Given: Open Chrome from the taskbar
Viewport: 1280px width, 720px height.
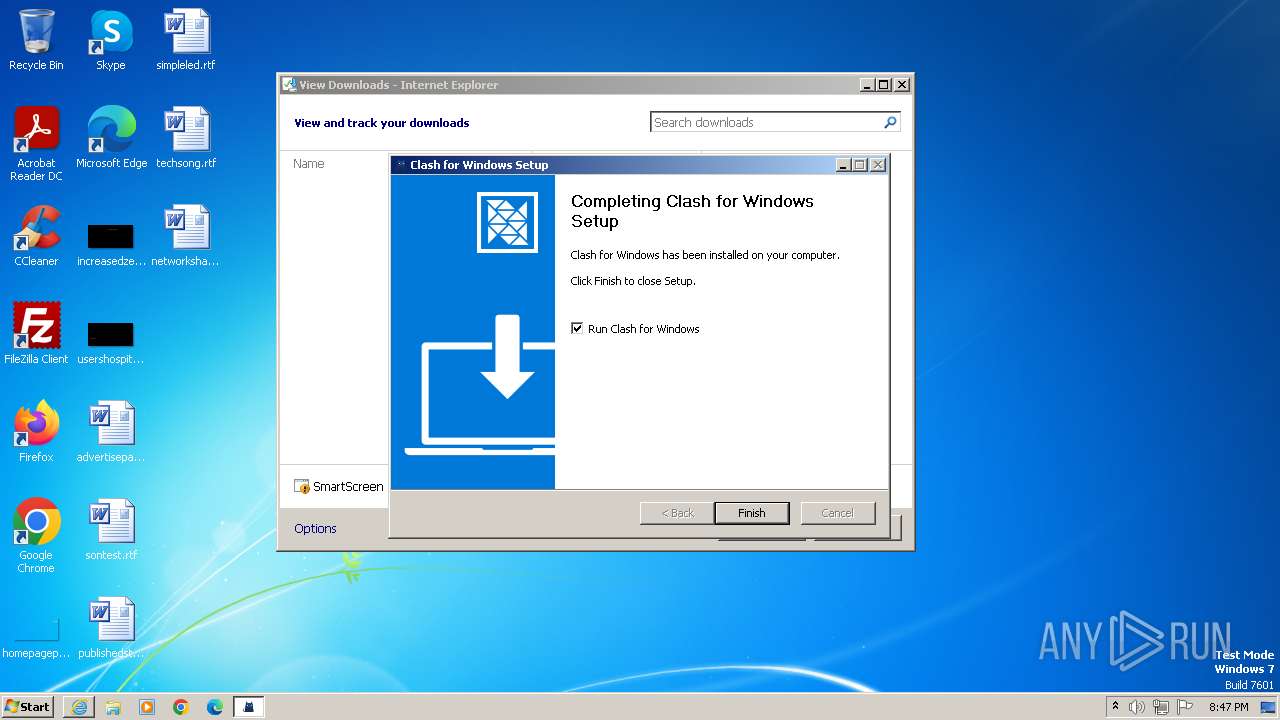Looking at the screenshot, I should pos(181,707).
